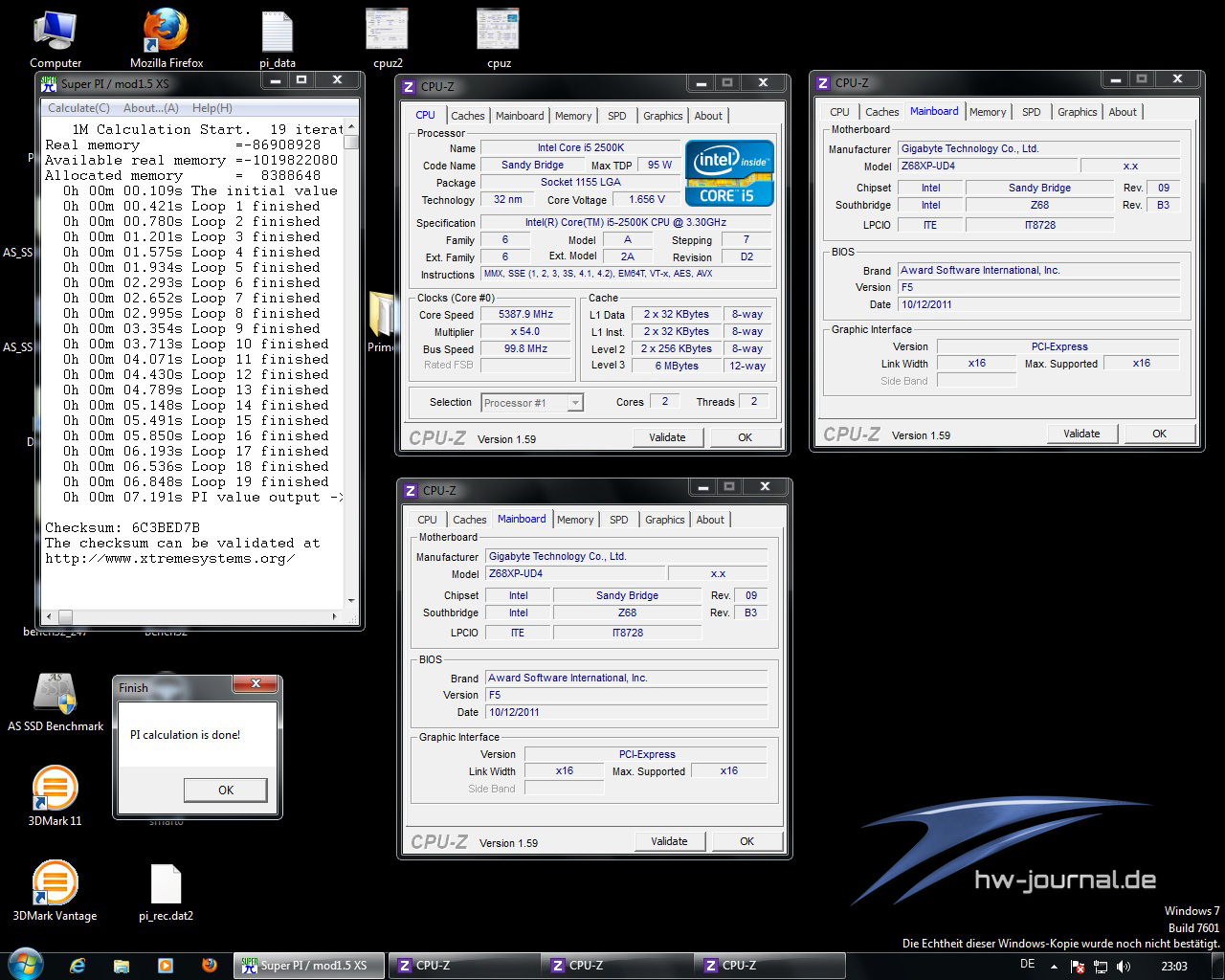Image resolution: width=1225 pixels, height=980 pixels.
Task: Launch the 3DMark Vantage shortcut
Action: [x=55, y=890]
